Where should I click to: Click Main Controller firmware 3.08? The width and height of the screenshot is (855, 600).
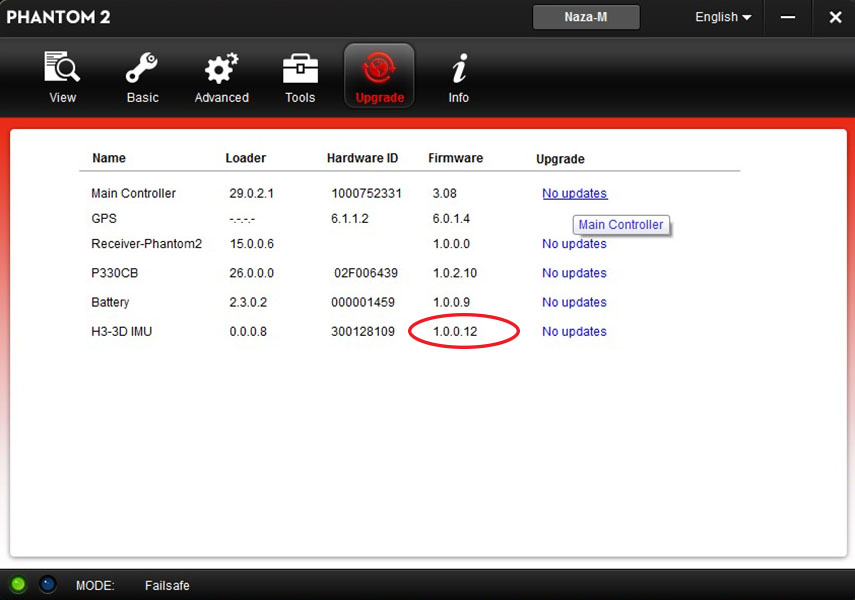point(444,193)
